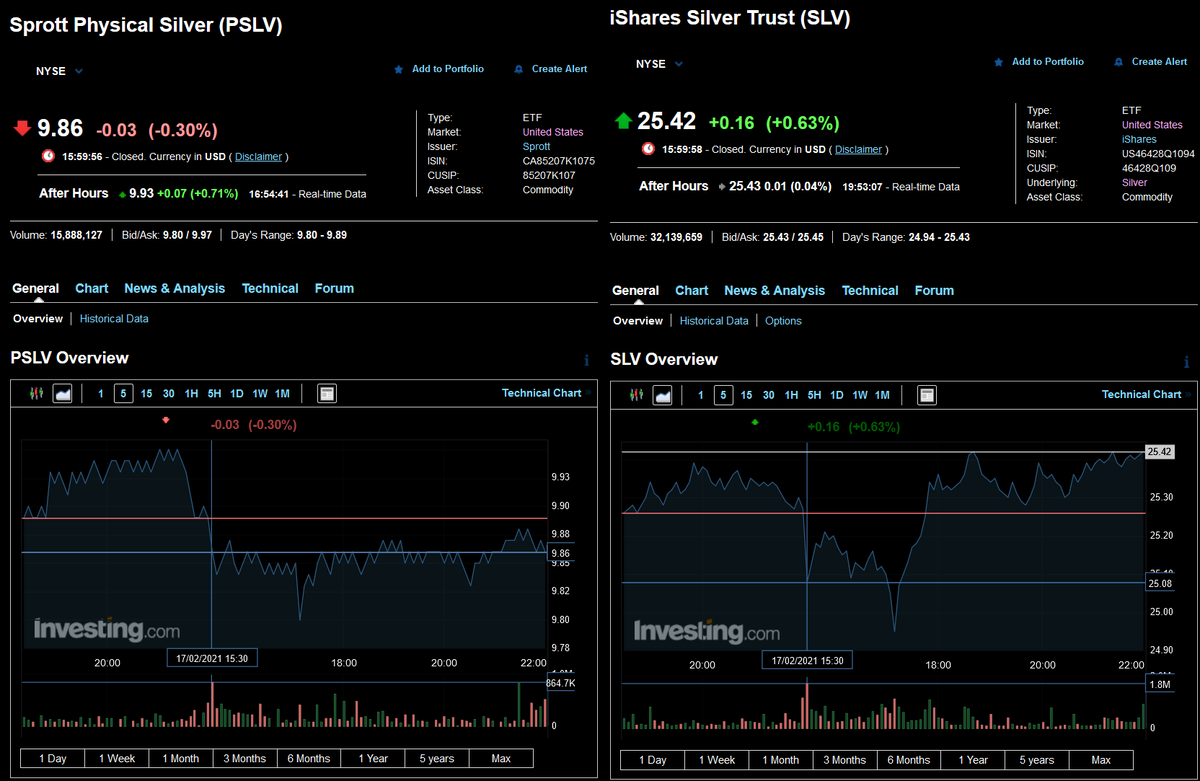
Task: Click SLV Disclaimer link
Action: coord(858,150)
